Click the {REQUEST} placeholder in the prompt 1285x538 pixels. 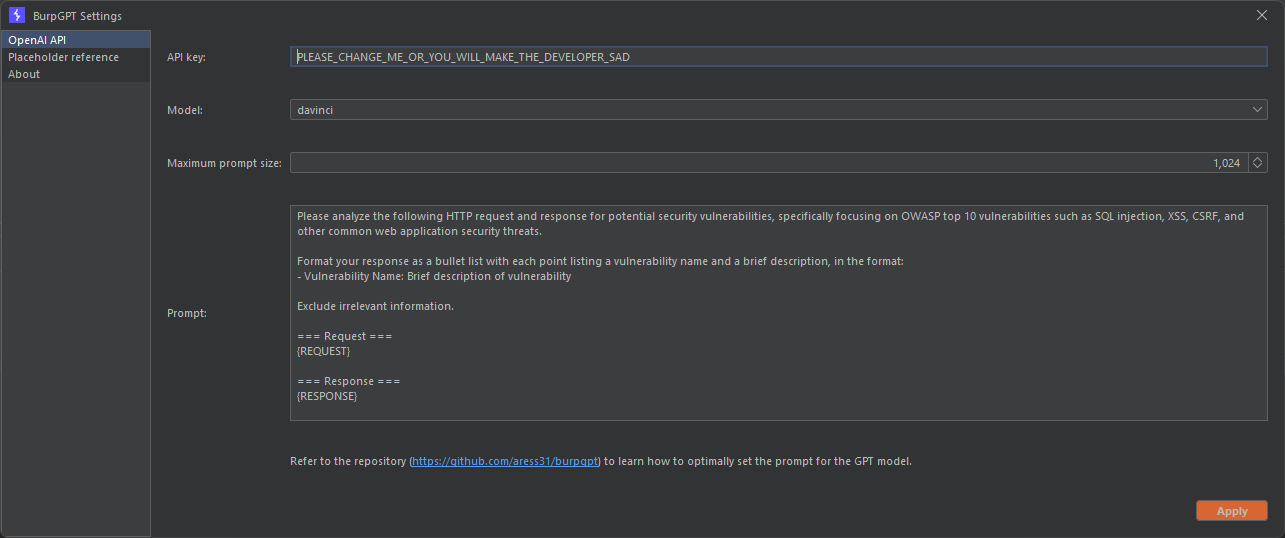point(323,351)
